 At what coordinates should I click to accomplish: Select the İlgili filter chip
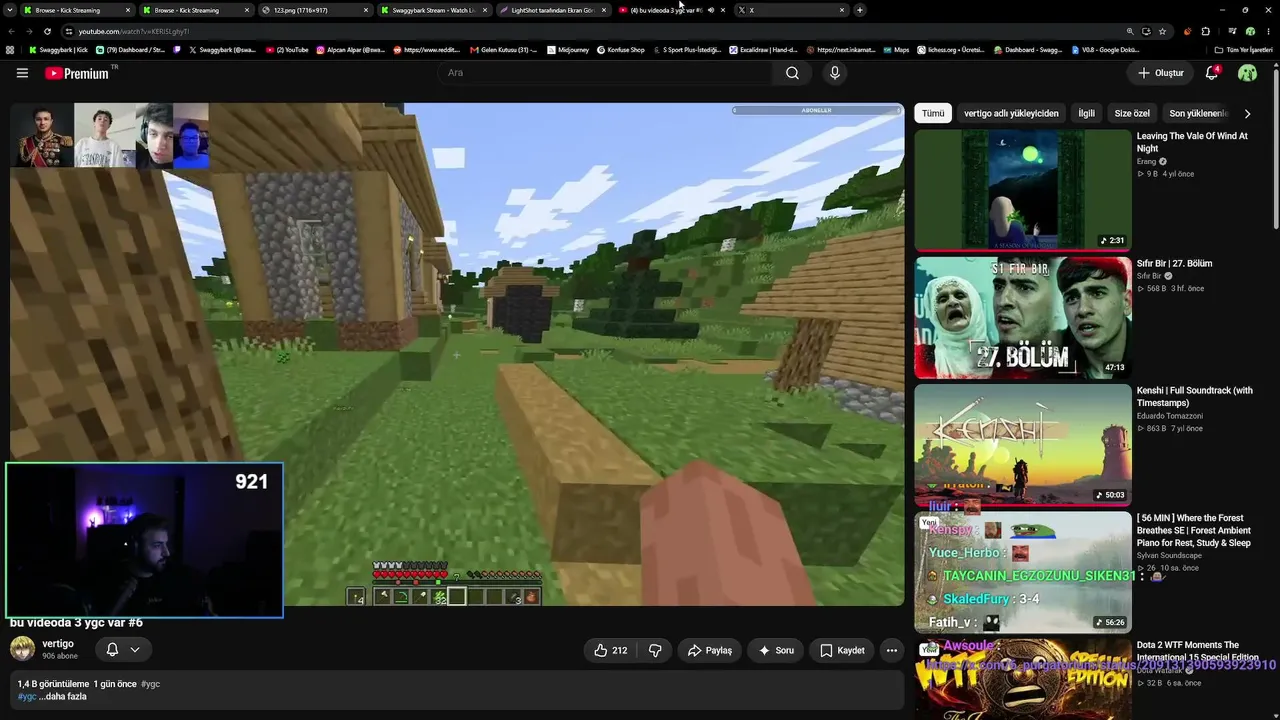tap(1086, 113)
